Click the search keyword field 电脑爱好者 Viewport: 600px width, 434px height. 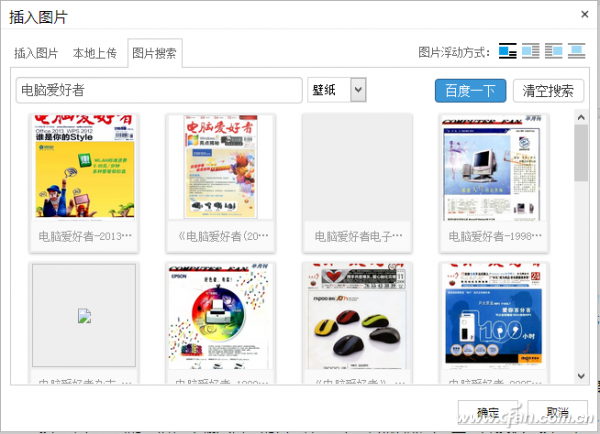click(x=159, y=90)
